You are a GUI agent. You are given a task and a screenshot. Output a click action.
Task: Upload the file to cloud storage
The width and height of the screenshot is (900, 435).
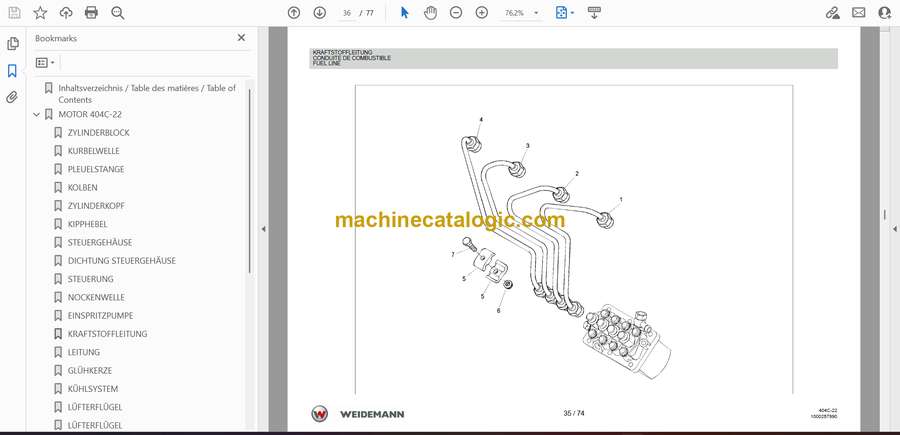pyautogui.click(x=66, y=13)
